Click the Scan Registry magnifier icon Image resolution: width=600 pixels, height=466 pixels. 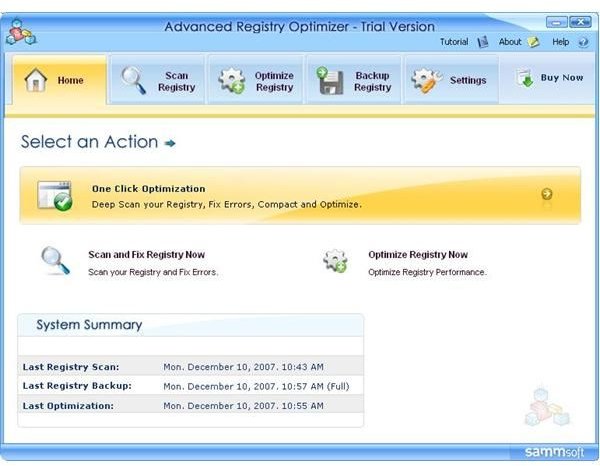pyautogui.click(x=133, y=80)
